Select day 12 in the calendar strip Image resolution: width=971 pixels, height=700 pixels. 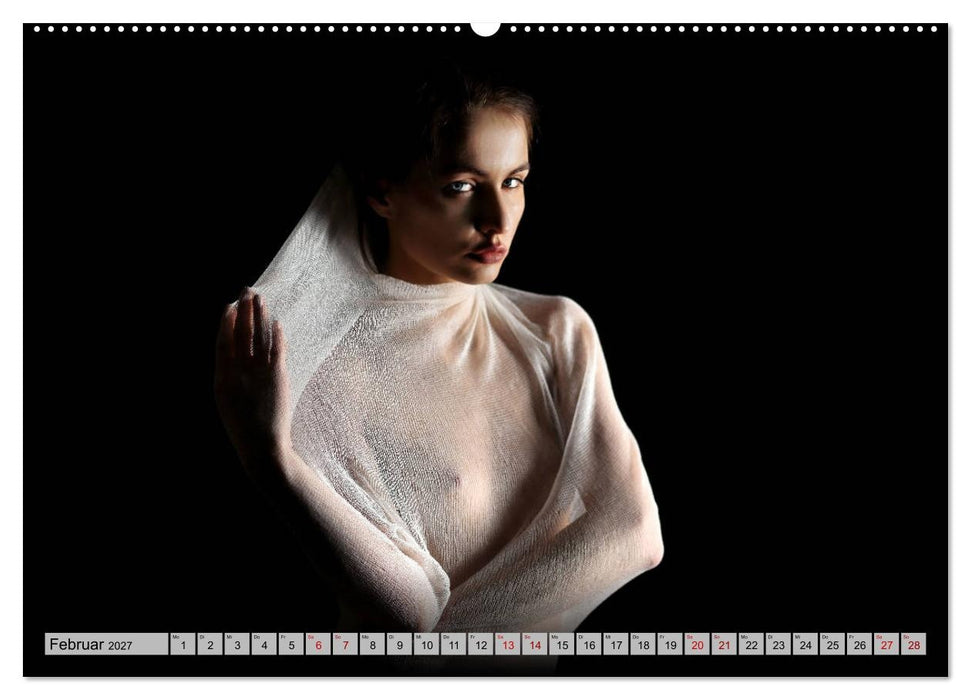point(481,644)
